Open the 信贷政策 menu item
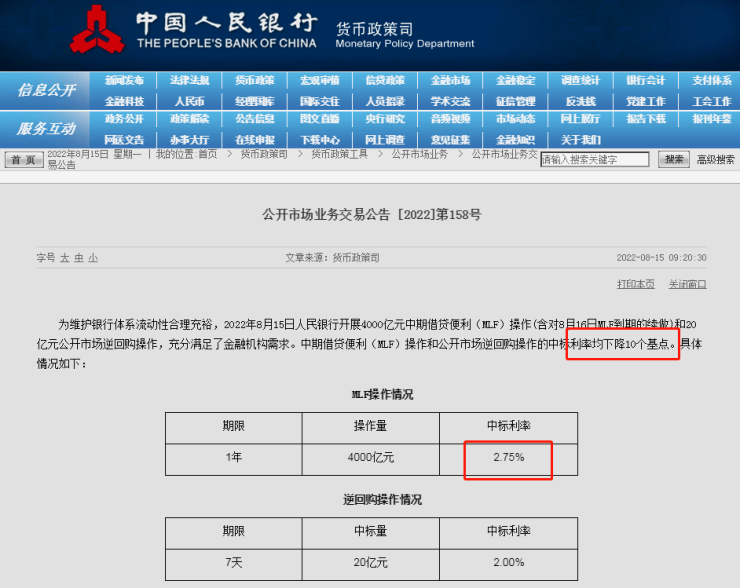The image size is (740, 588). click(385, 81)
